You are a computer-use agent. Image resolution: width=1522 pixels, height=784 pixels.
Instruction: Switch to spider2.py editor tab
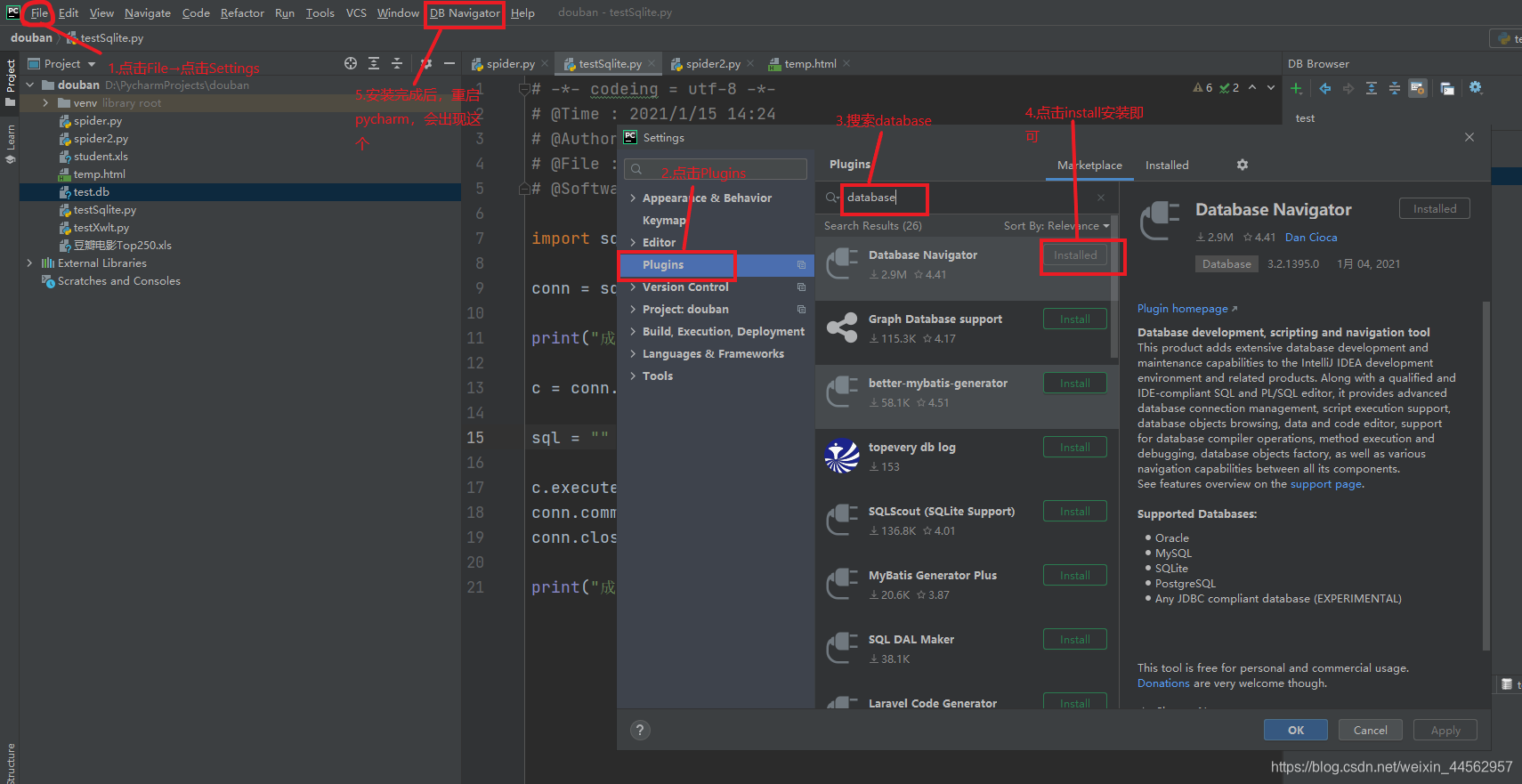click(x=713, y=63)
